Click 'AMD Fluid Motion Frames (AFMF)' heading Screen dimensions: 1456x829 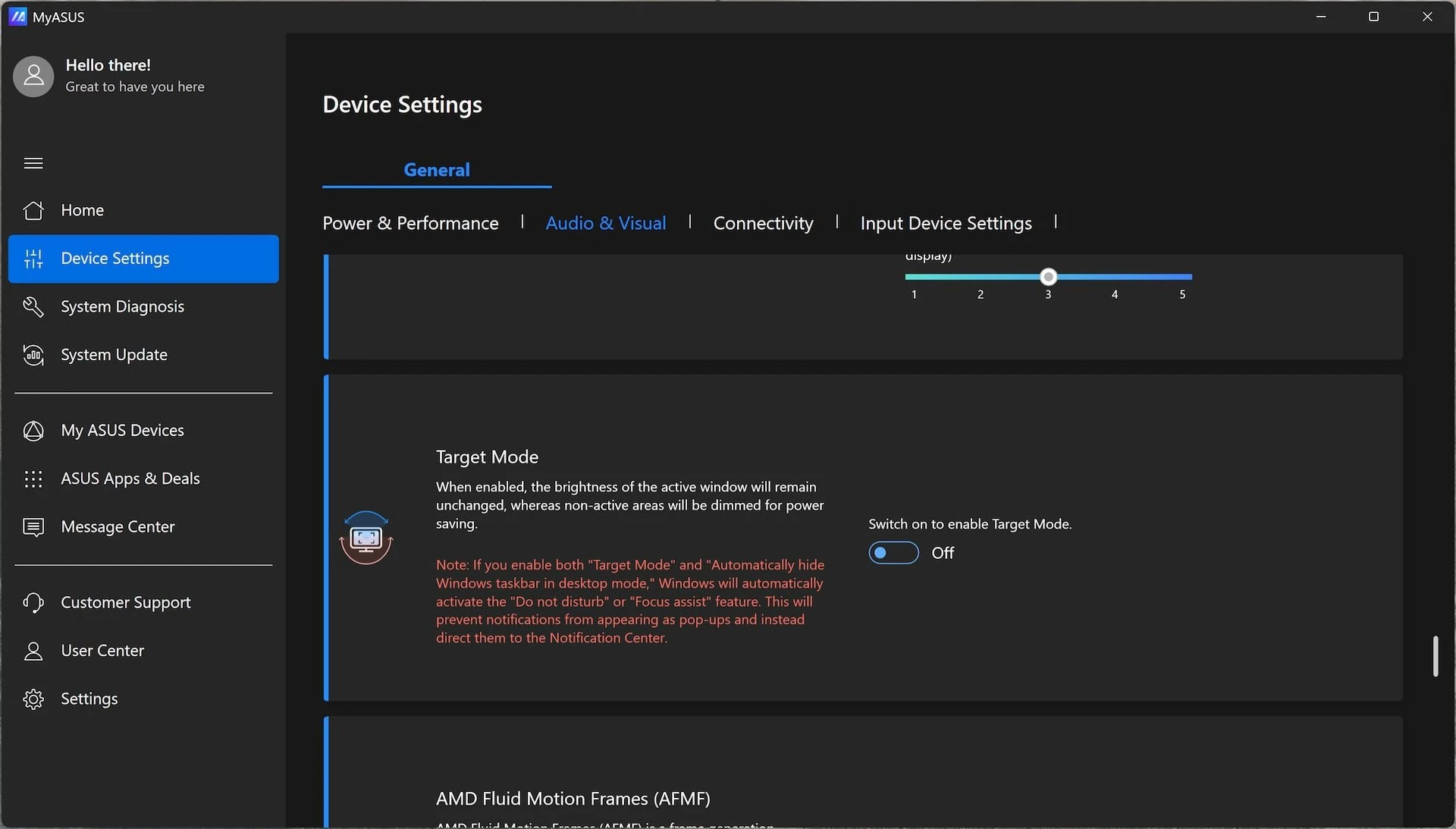(x=573, y=799)
